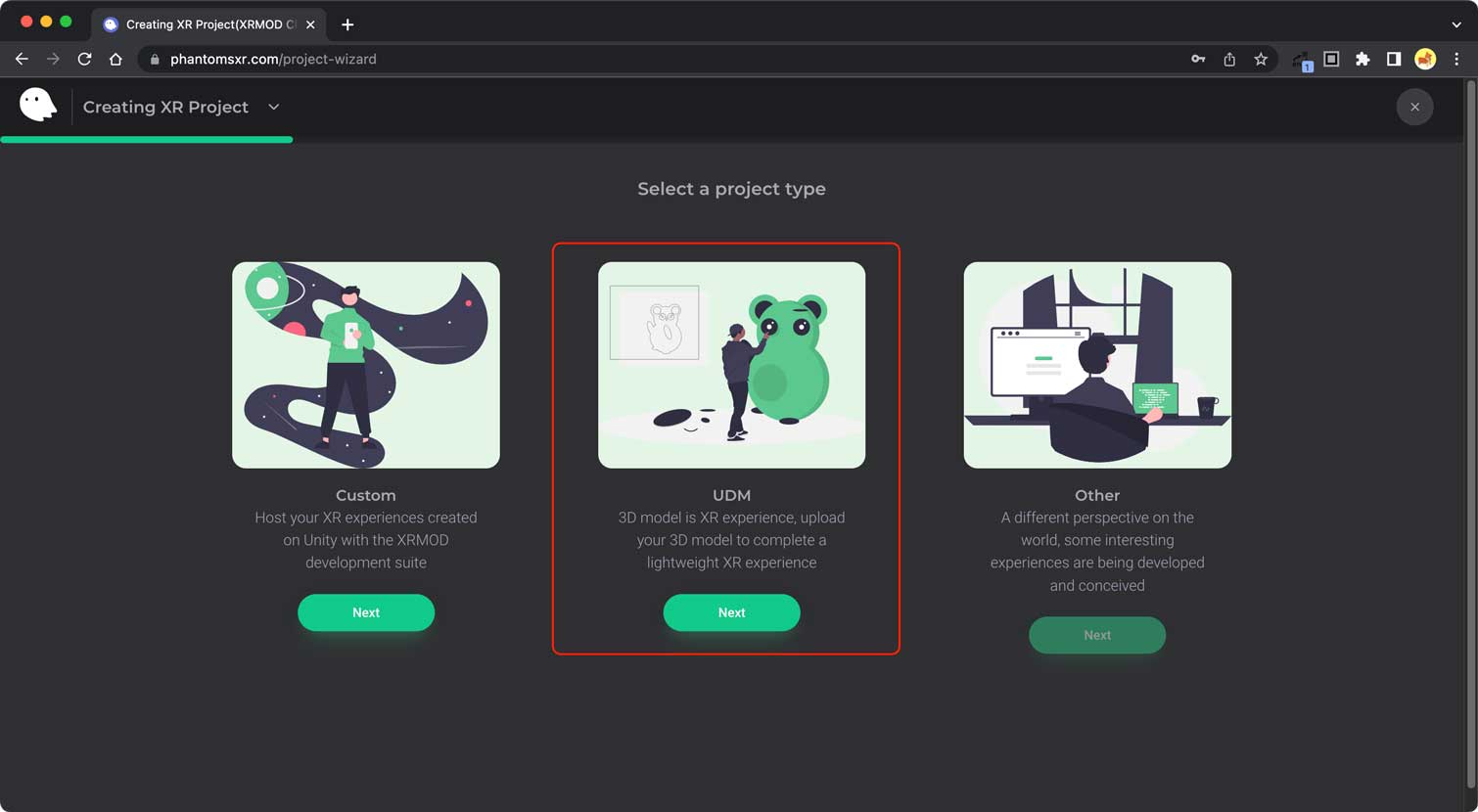Click the dimmed Next under Other
This screenshot has width=1478, height=812.
[1097, 635]
